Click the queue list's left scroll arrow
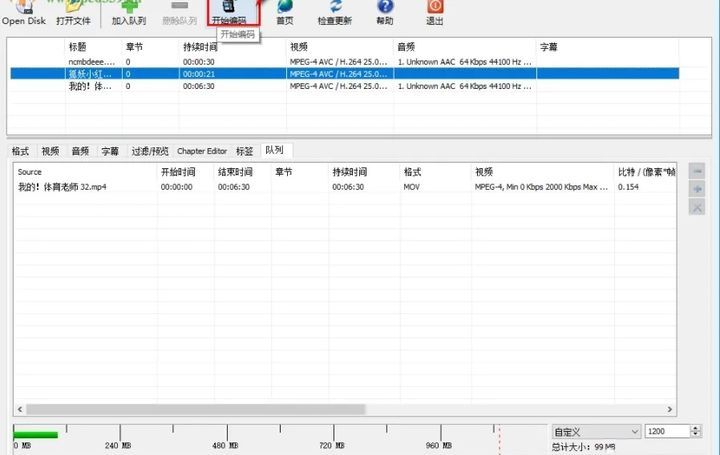 click(x=20, y=409)
